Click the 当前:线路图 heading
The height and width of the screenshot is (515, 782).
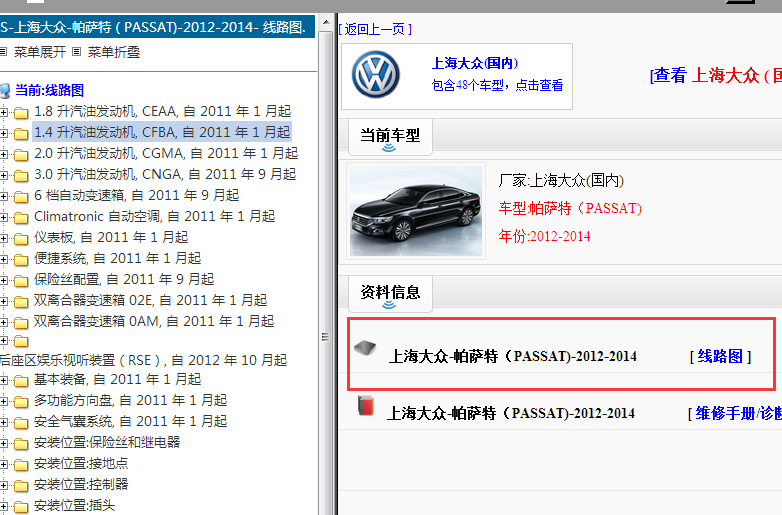pyautogui.click(x=49, y=90)
